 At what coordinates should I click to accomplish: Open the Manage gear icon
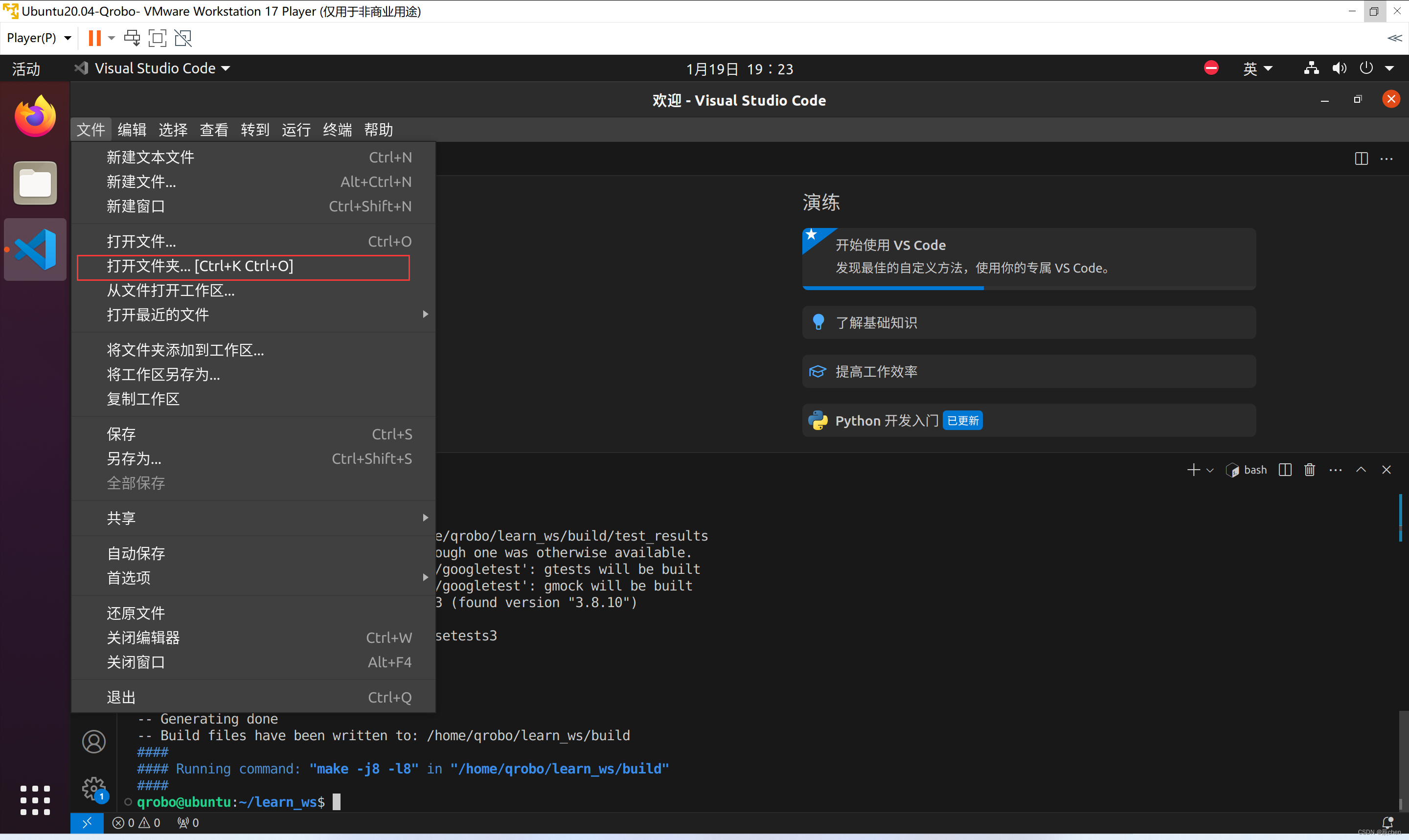(x=94, y=789)
